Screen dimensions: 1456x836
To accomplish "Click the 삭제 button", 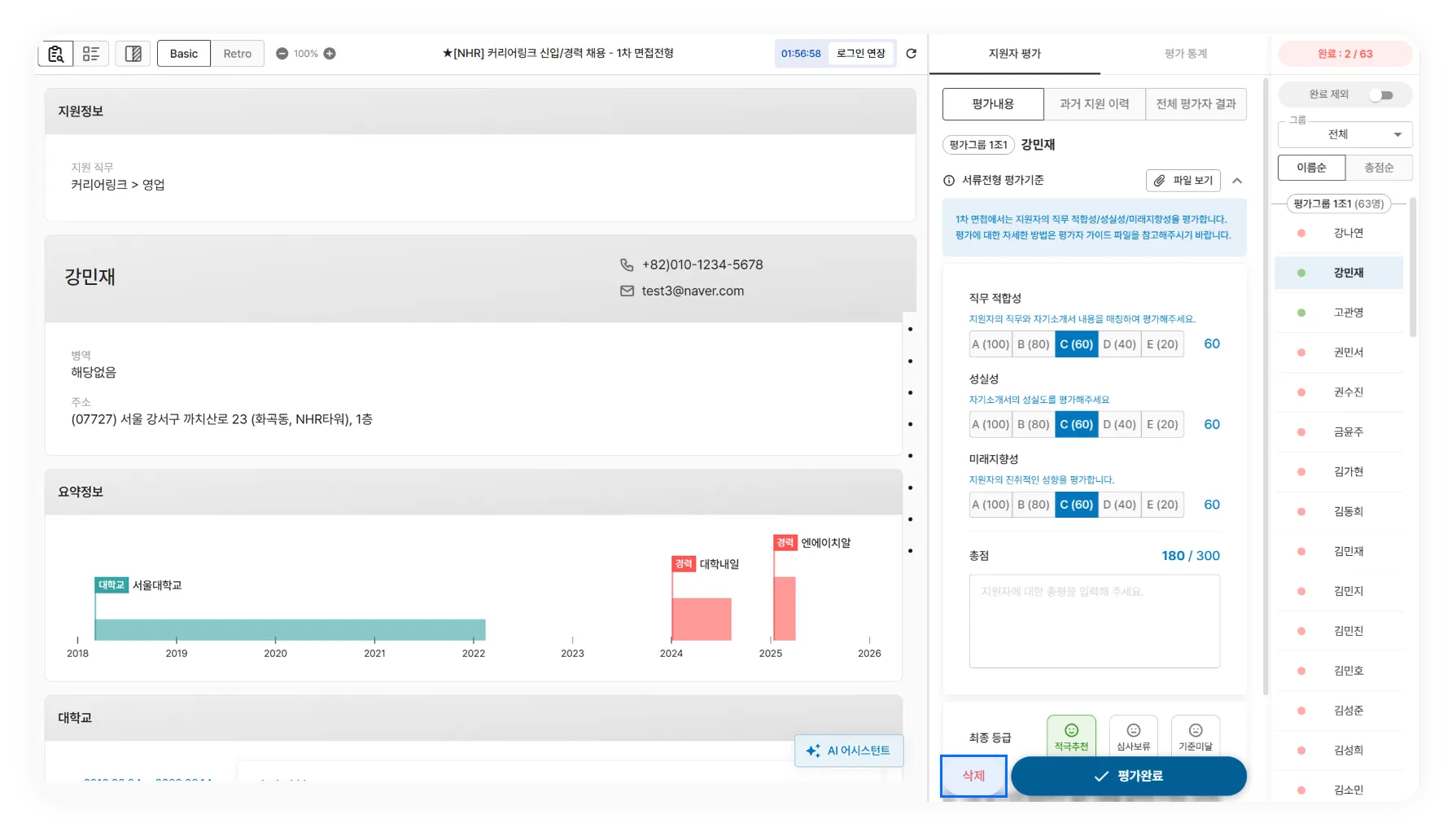I will (x=973, y=776).
